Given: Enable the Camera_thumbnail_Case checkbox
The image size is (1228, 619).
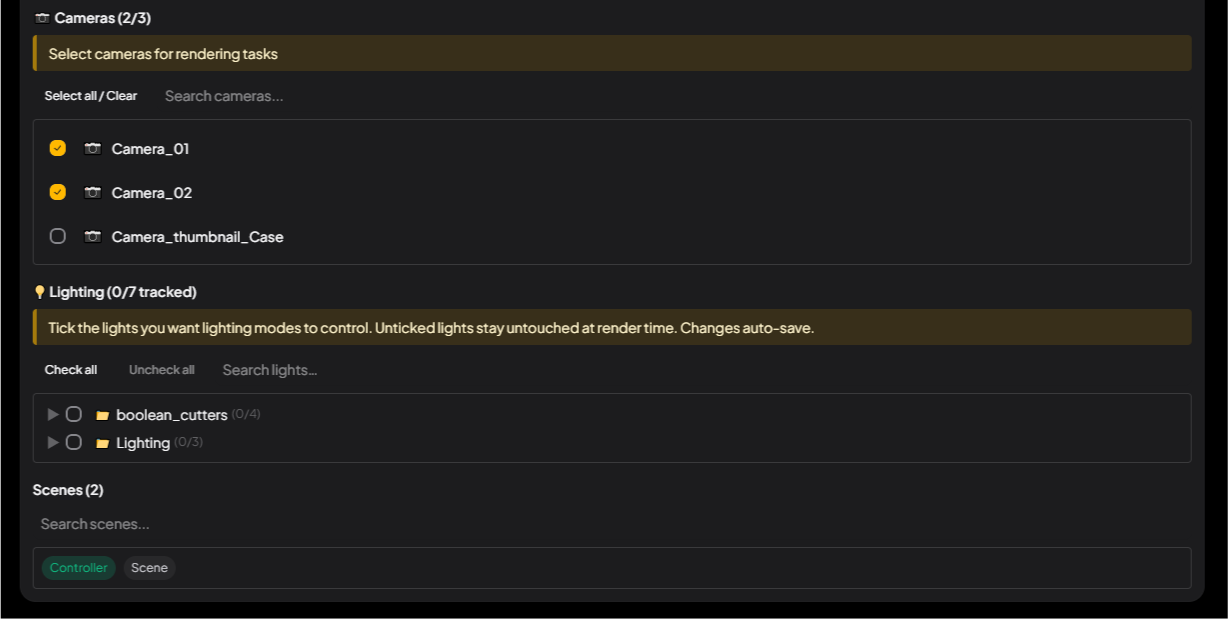Looking at the screenshot, I should 58,236.
